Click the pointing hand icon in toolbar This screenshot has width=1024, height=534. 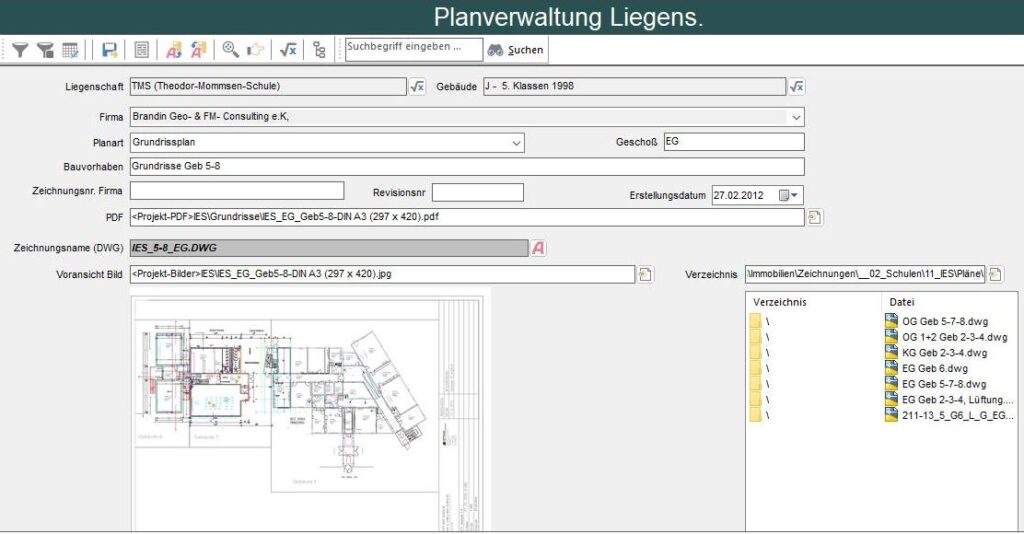click(x=255, y=49)
